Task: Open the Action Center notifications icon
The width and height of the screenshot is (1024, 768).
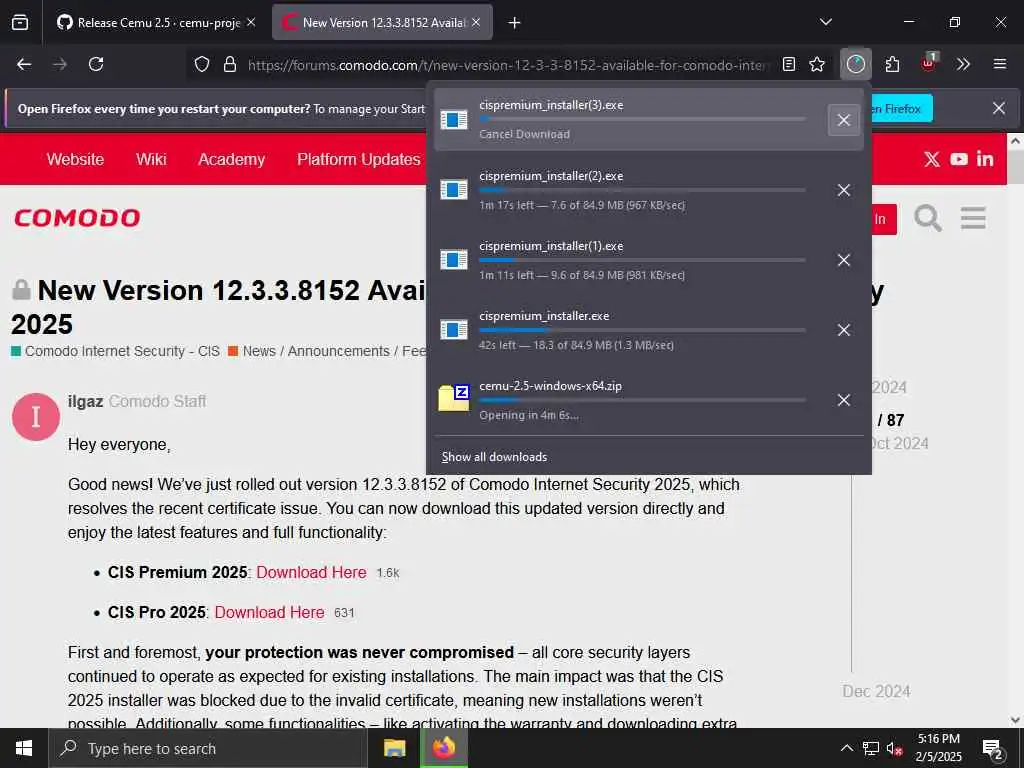Action: coord(993,749)
